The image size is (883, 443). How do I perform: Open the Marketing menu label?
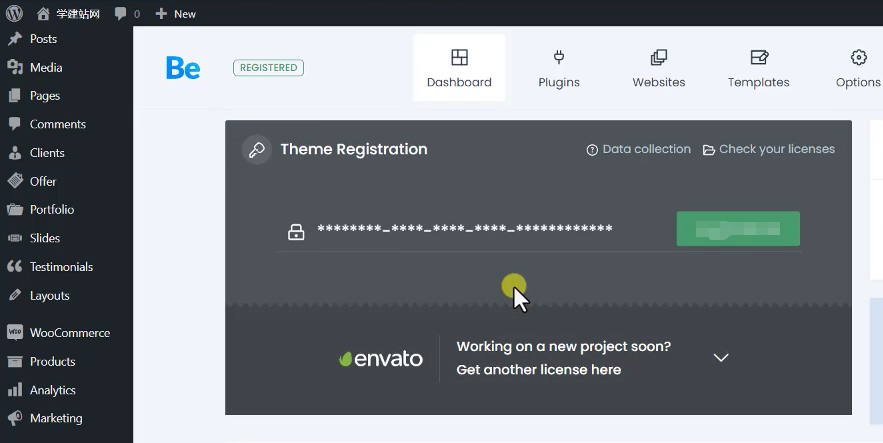tap(56, 418)
